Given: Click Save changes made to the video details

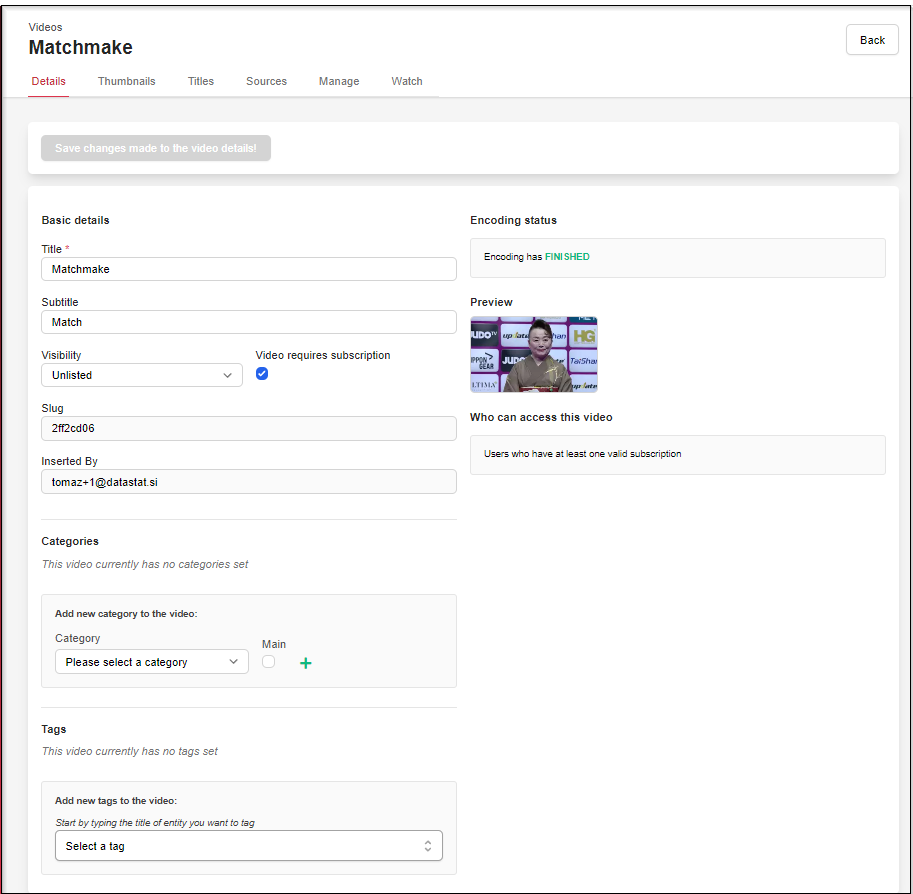Looking at the screenshot, I should pyautogui.click(x=156, y=148).
